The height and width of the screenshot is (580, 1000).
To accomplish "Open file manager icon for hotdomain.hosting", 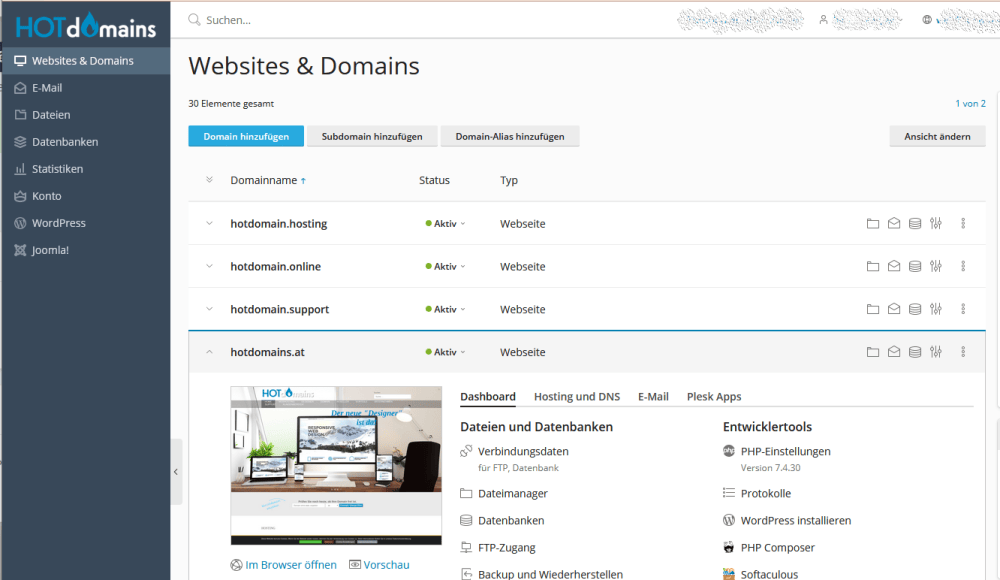I will (873, 224).
